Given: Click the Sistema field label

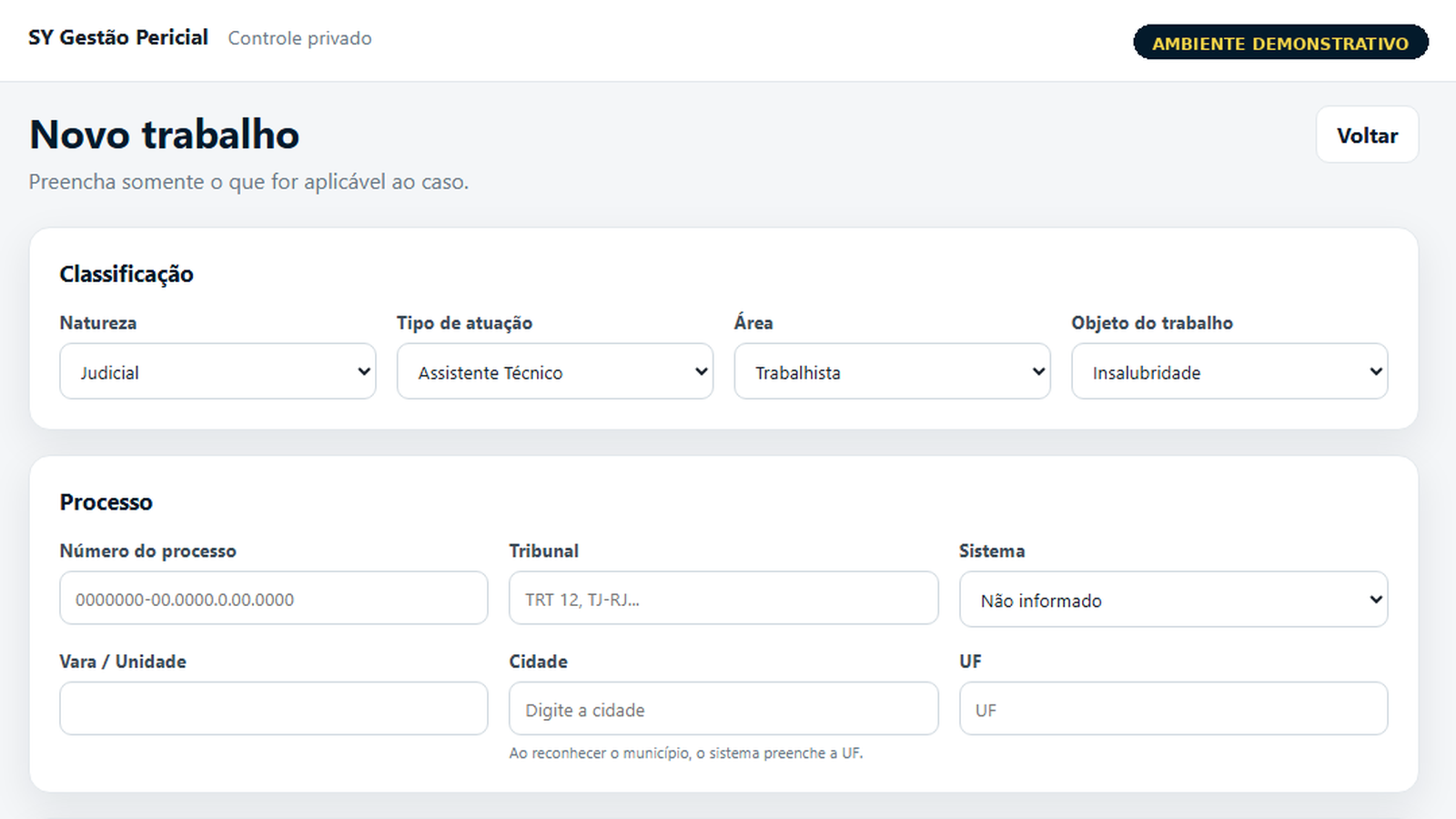Looking at the screenshot, I should pos(992,551).
